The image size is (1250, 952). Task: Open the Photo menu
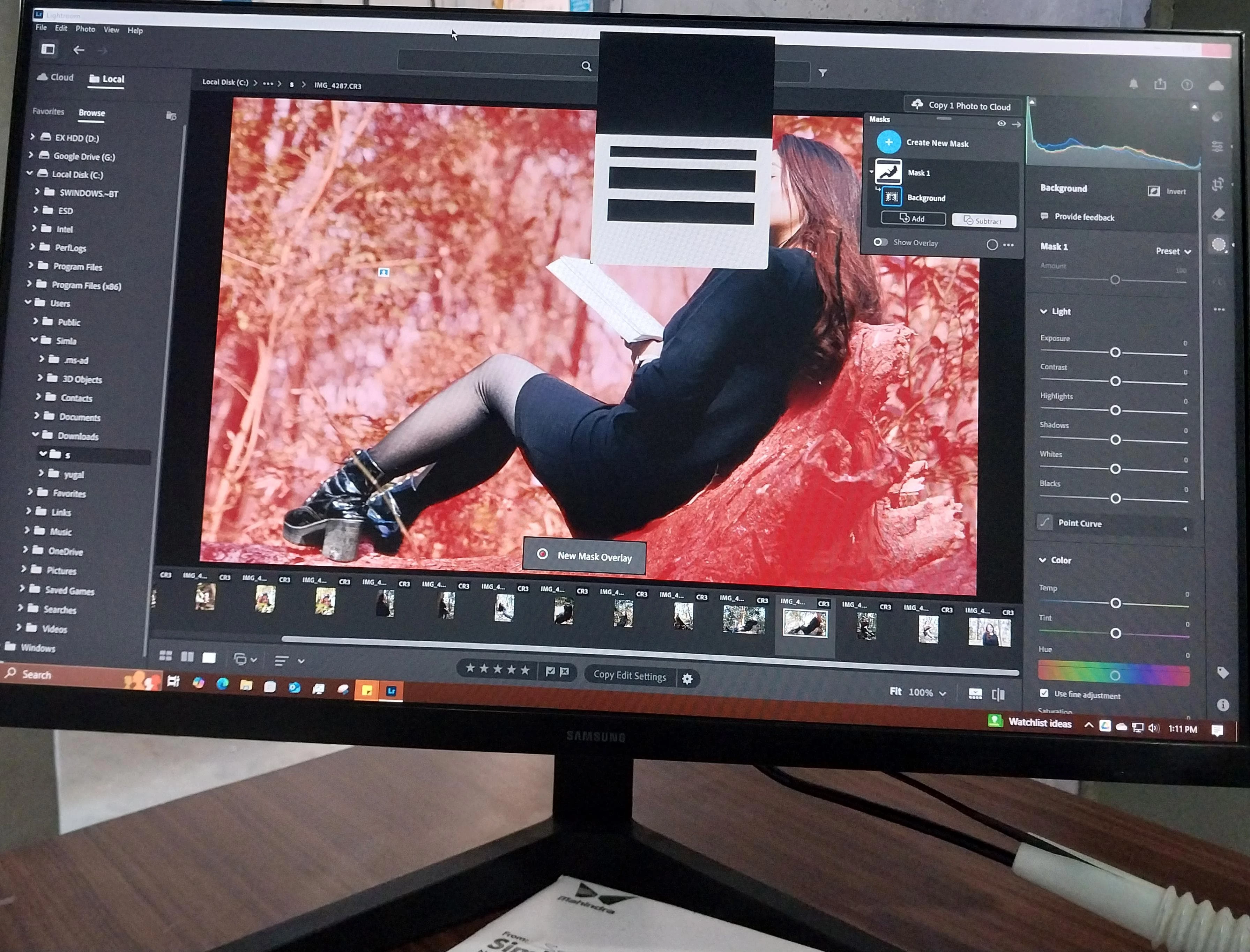[x=85, y=29]
